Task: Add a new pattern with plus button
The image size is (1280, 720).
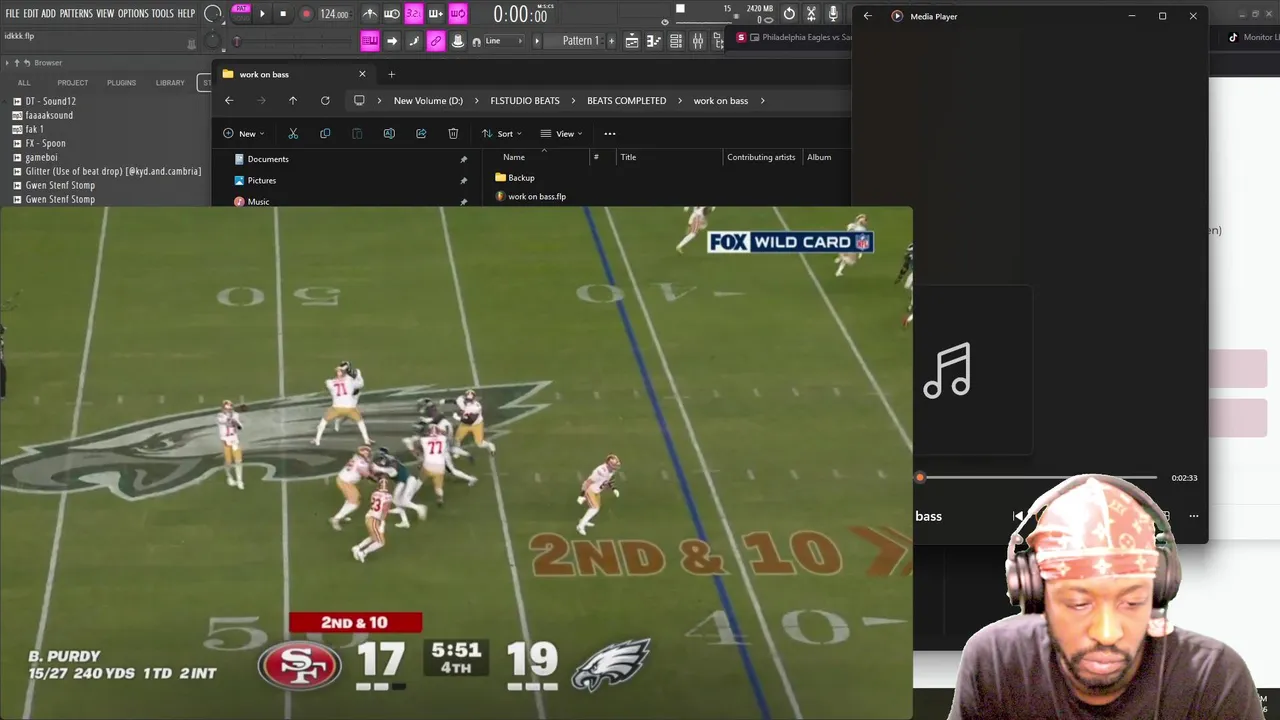Action: 610,41
